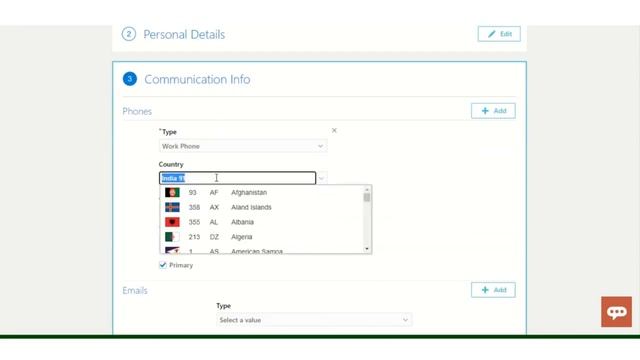Viewport: 640px width, 360px height.
Task: Select Afghanistan from the country list
Action: point(261,192)
